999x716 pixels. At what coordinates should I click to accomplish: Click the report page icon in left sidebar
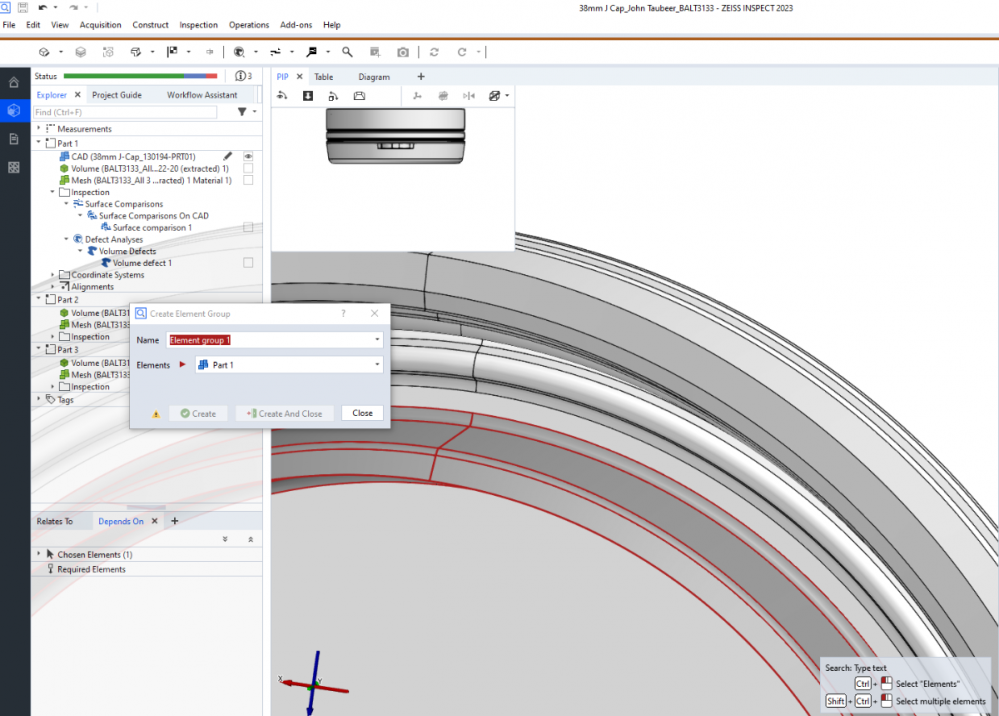(14, 139)
